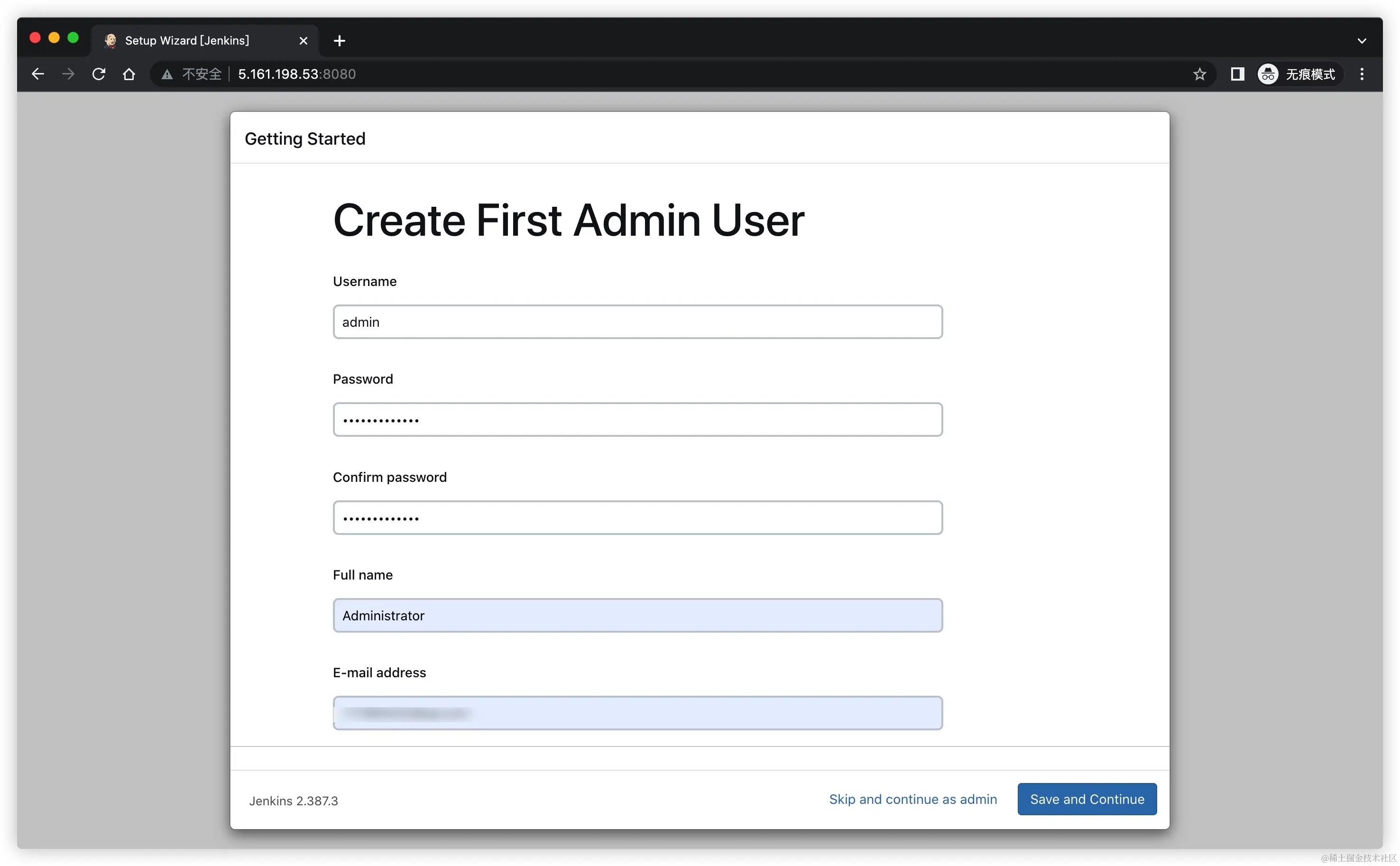Maximize window with the green button
The height and width of the screenshot is (866, 1400).
point(73,38)
